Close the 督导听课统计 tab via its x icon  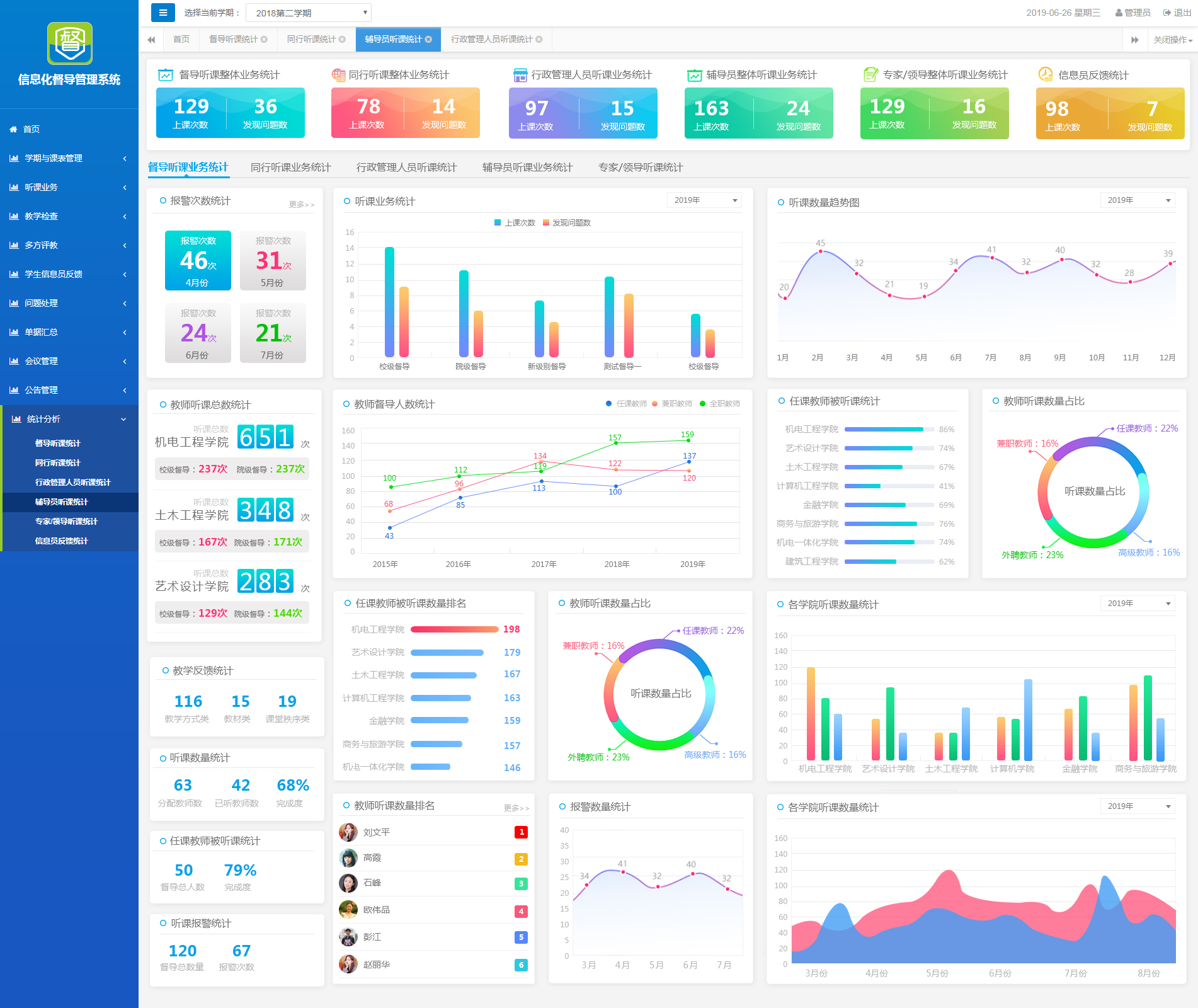[x=264, y=39]
